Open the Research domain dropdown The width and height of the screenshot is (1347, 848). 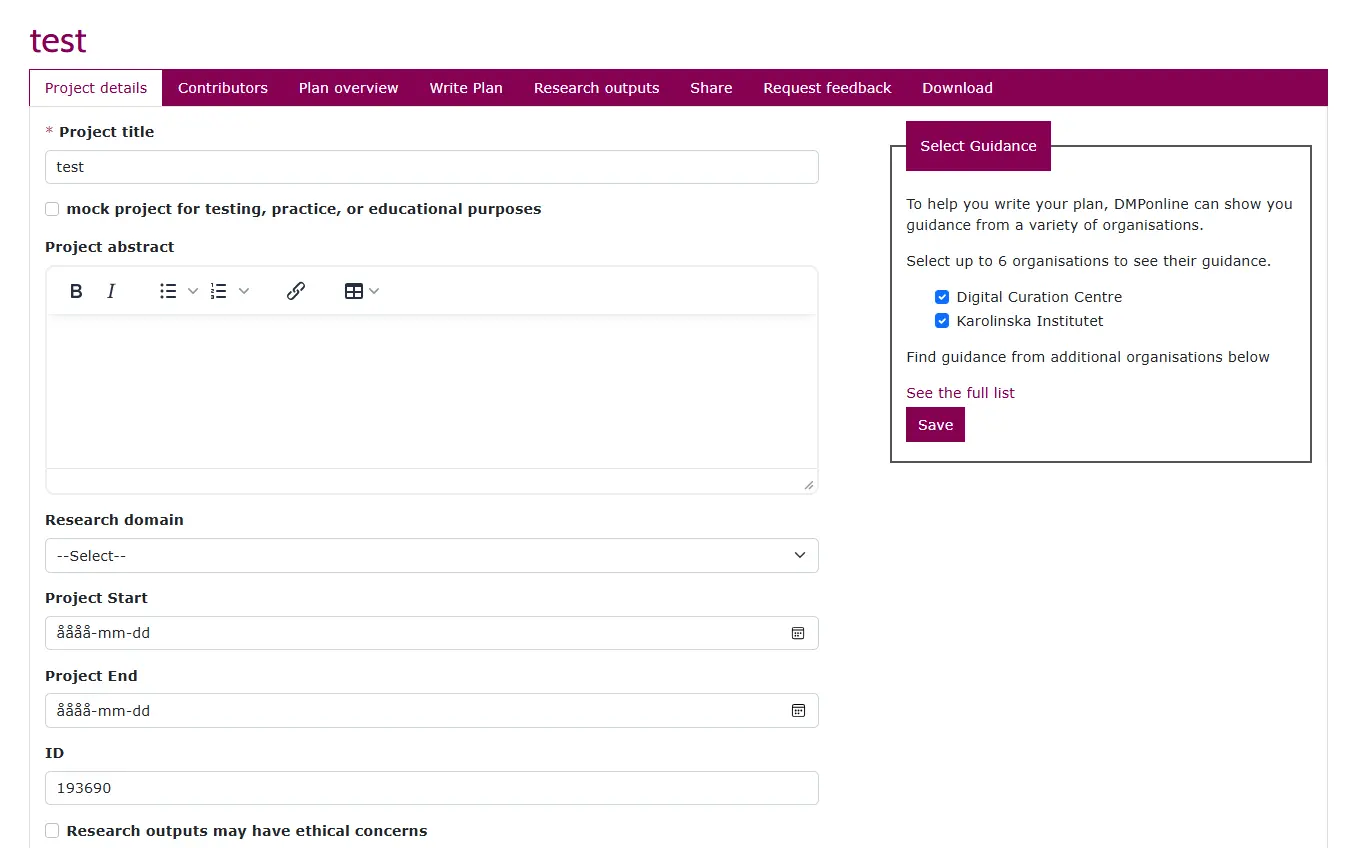click(x=431, y=556)
